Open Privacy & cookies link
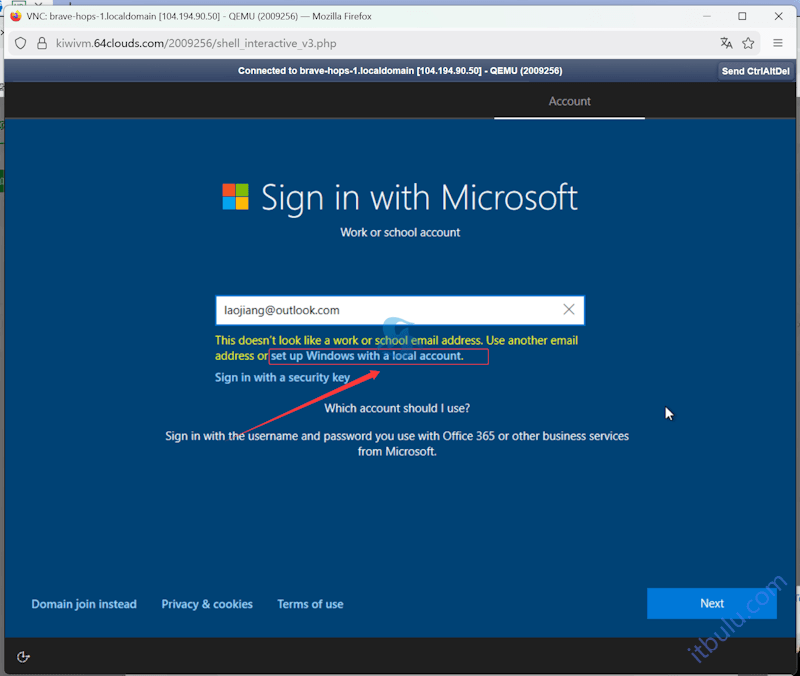This screenshot has height=676, width=800. coord(207,604)
